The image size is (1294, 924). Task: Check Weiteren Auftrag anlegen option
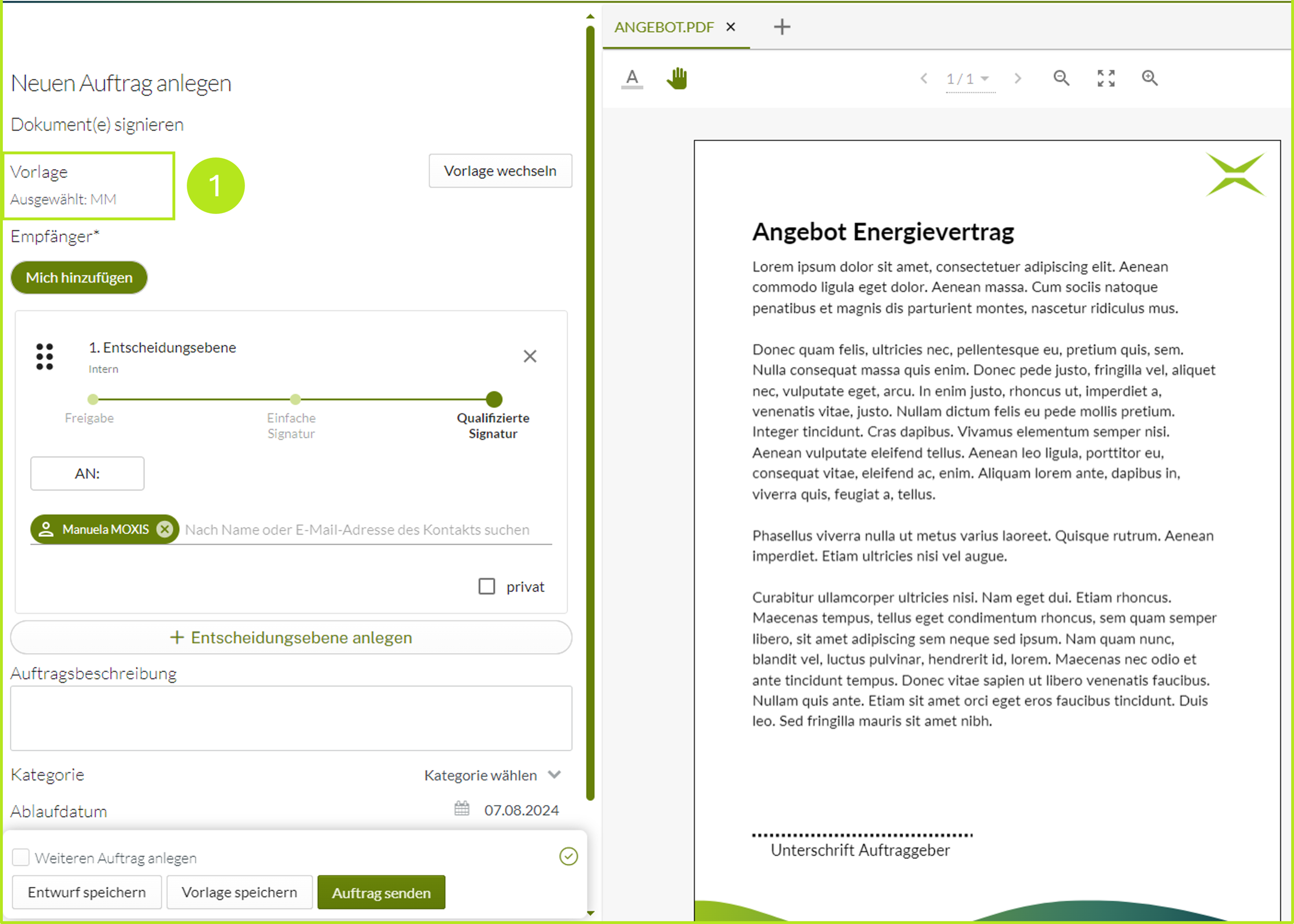[x=21, y=857]
